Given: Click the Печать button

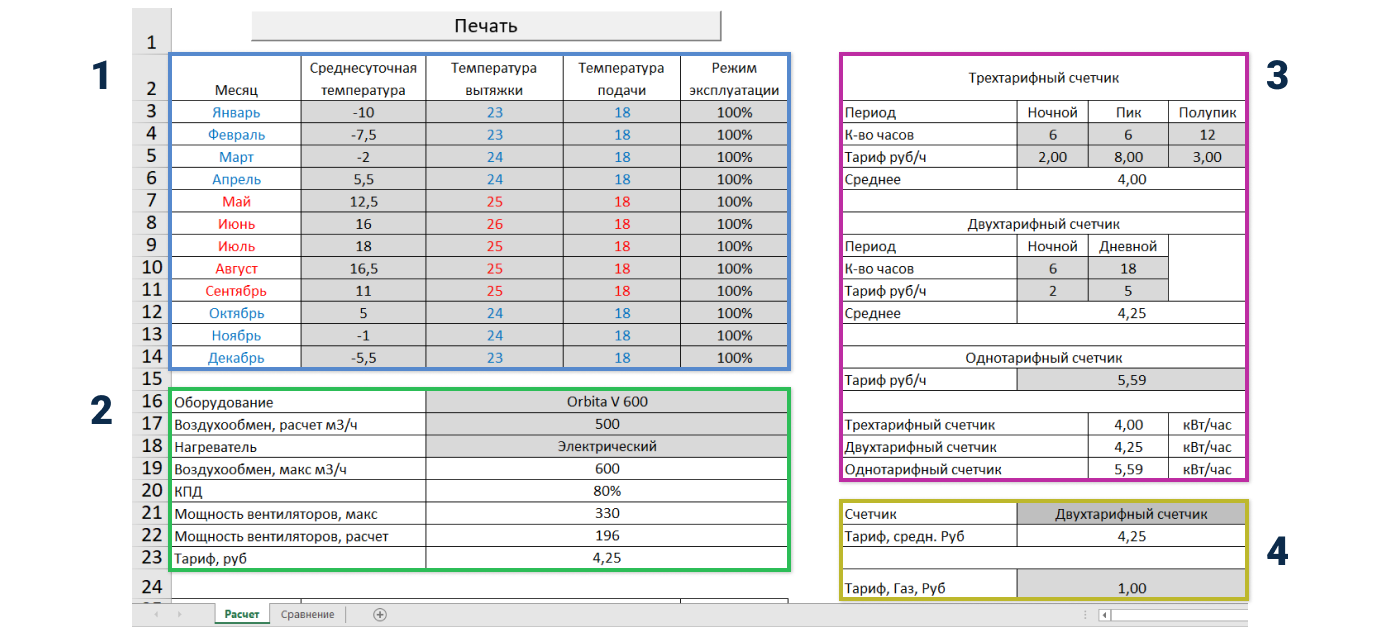Looking at the screenshot, I should [486, 26].
